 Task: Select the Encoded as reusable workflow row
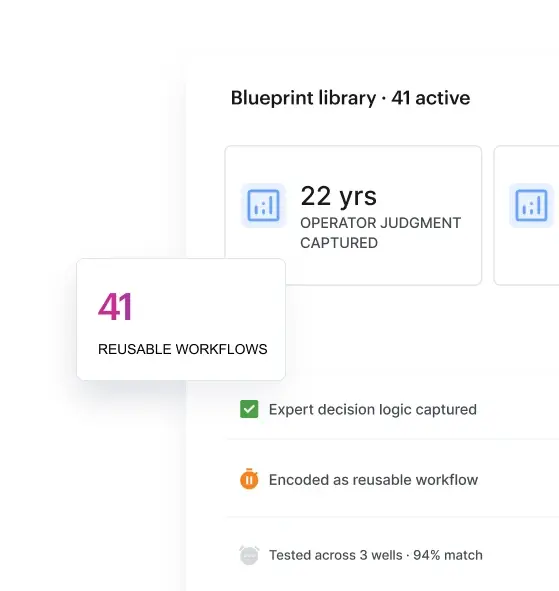[392, 479]
